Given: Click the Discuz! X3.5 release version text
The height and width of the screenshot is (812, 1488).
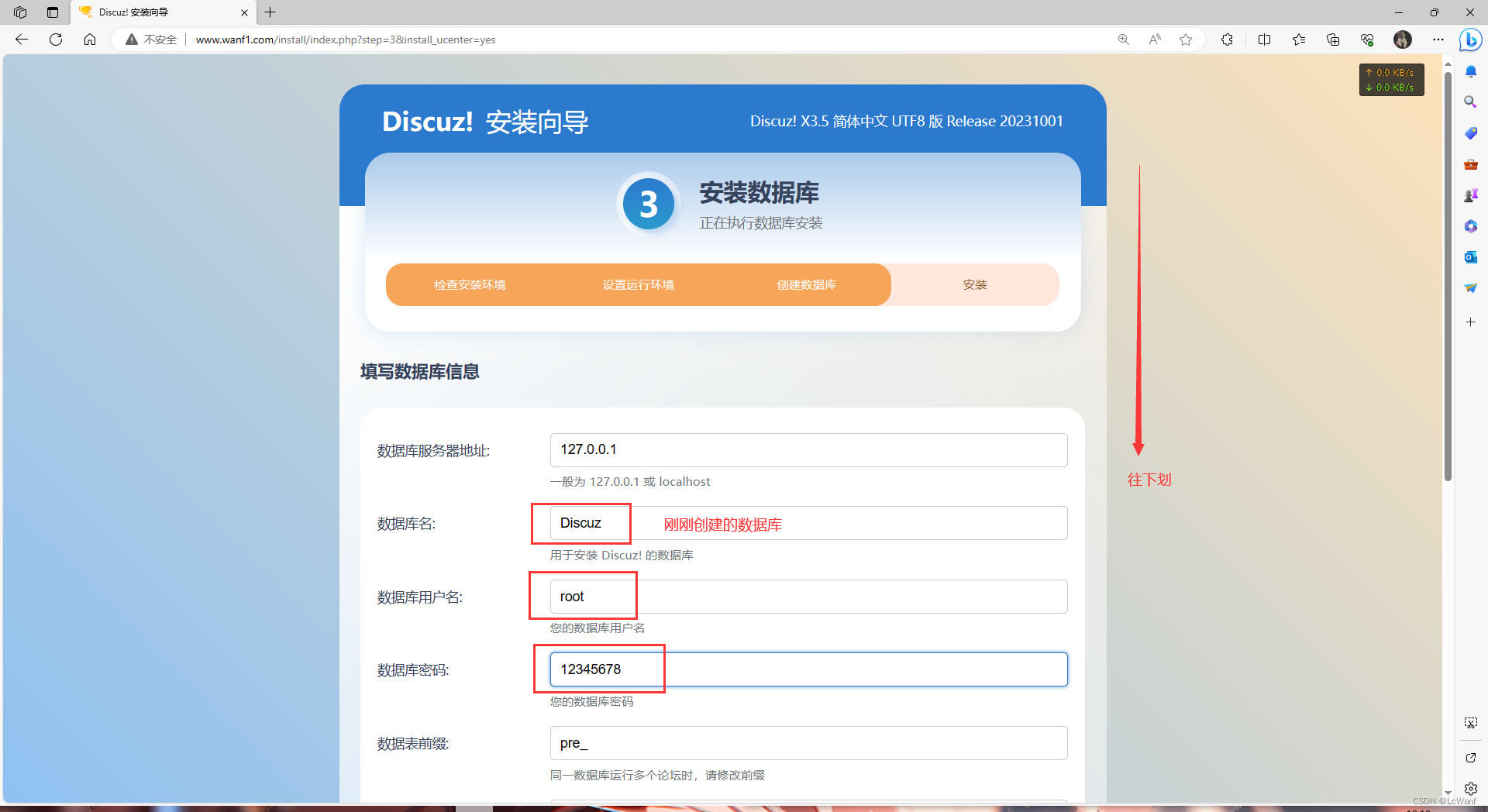Looking at the screenshot, I should point(907,121).
